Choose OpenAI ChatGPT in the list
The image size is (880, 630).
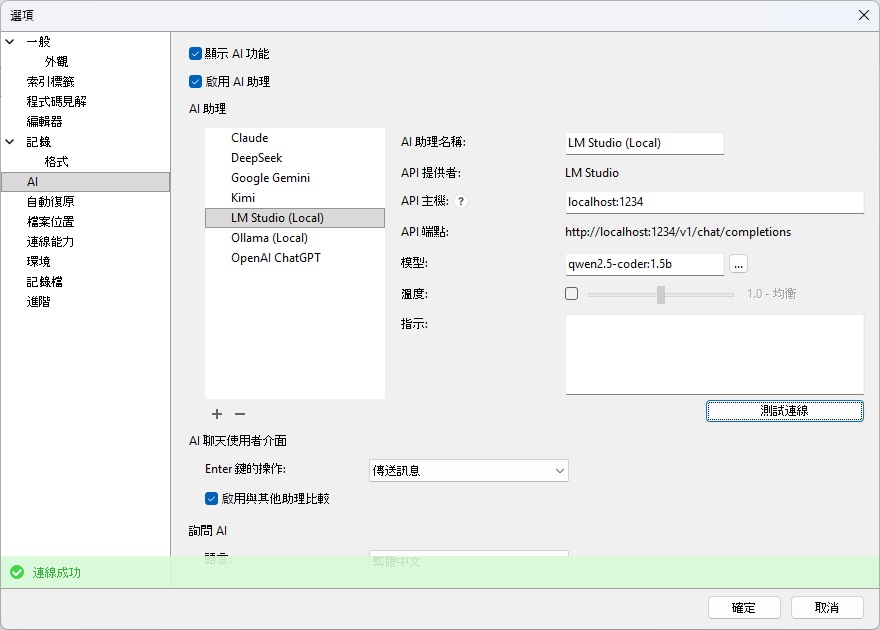295,258
